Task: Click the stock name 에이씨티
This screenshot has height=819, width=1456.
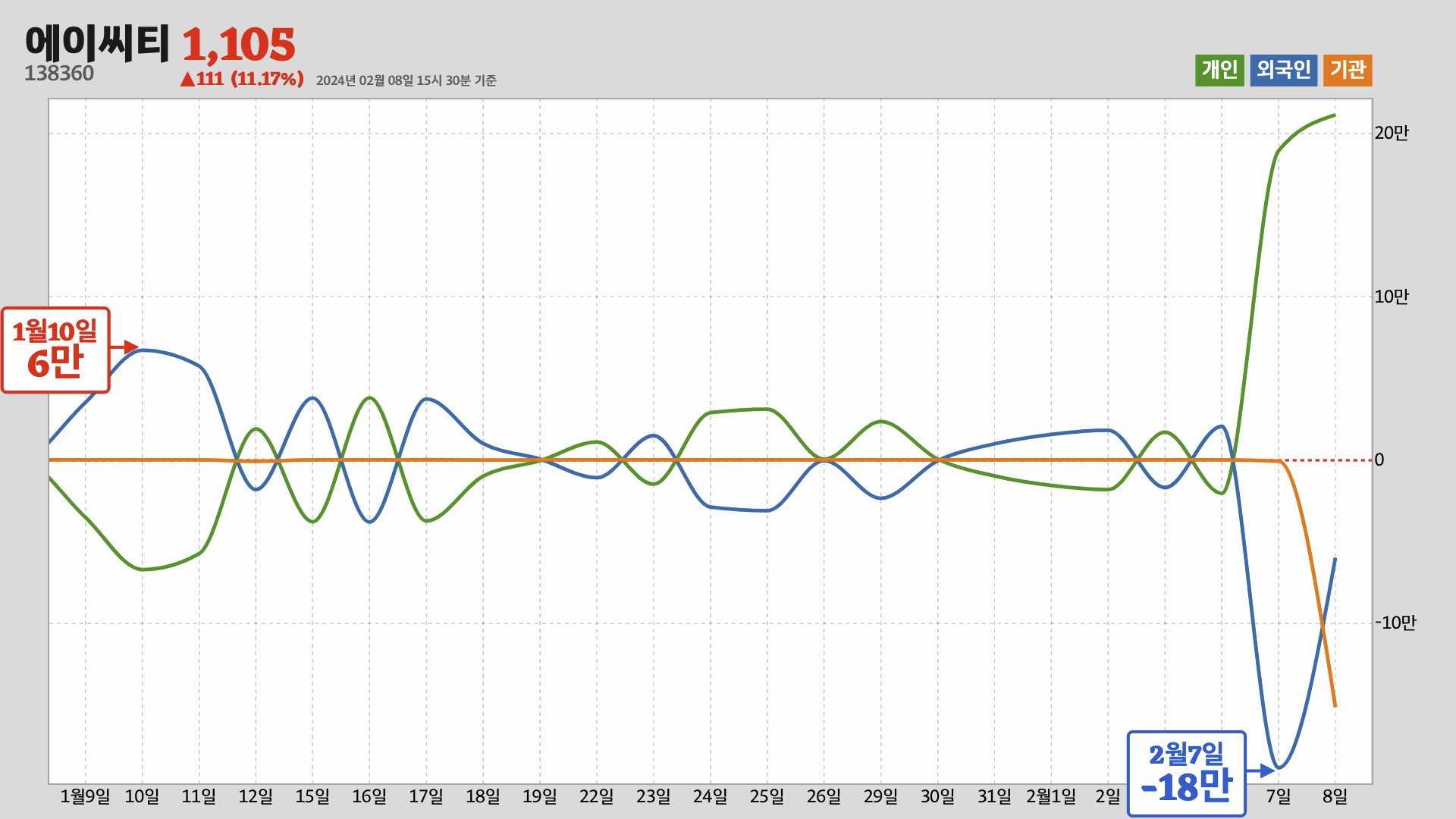Action: pos(97,43)
